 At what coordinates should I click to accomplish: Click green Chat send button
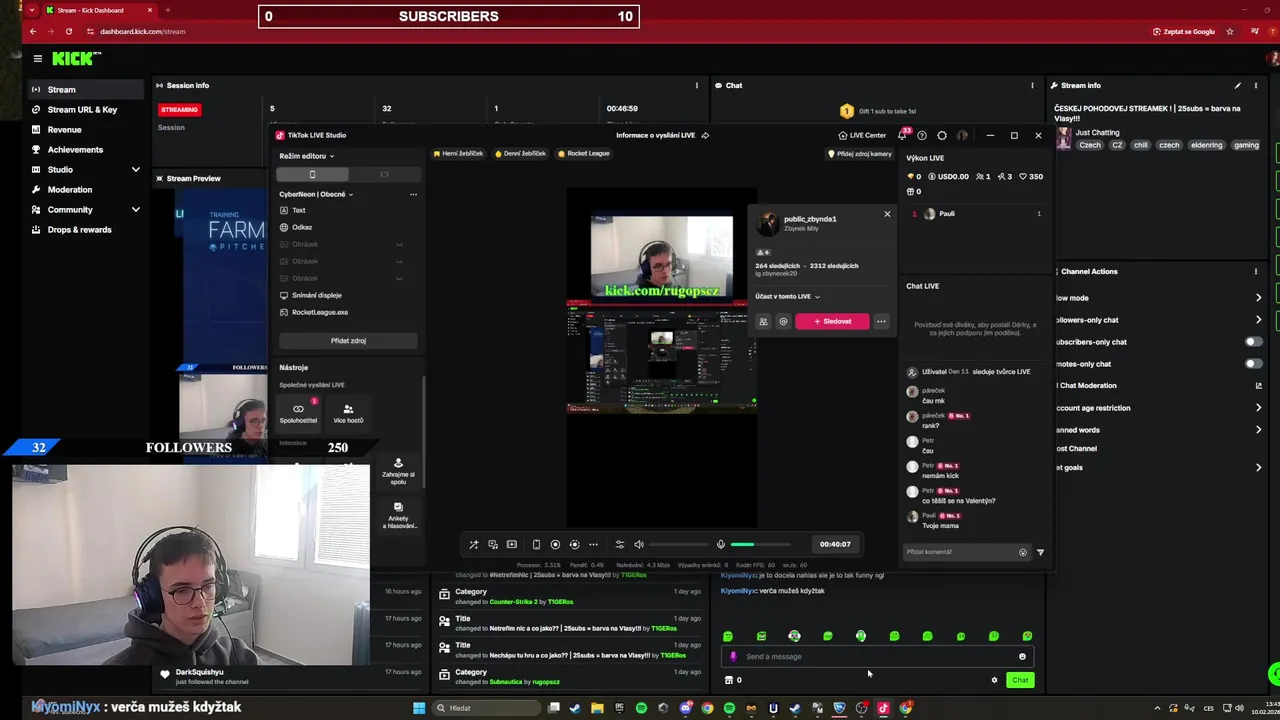(1020, 681)
